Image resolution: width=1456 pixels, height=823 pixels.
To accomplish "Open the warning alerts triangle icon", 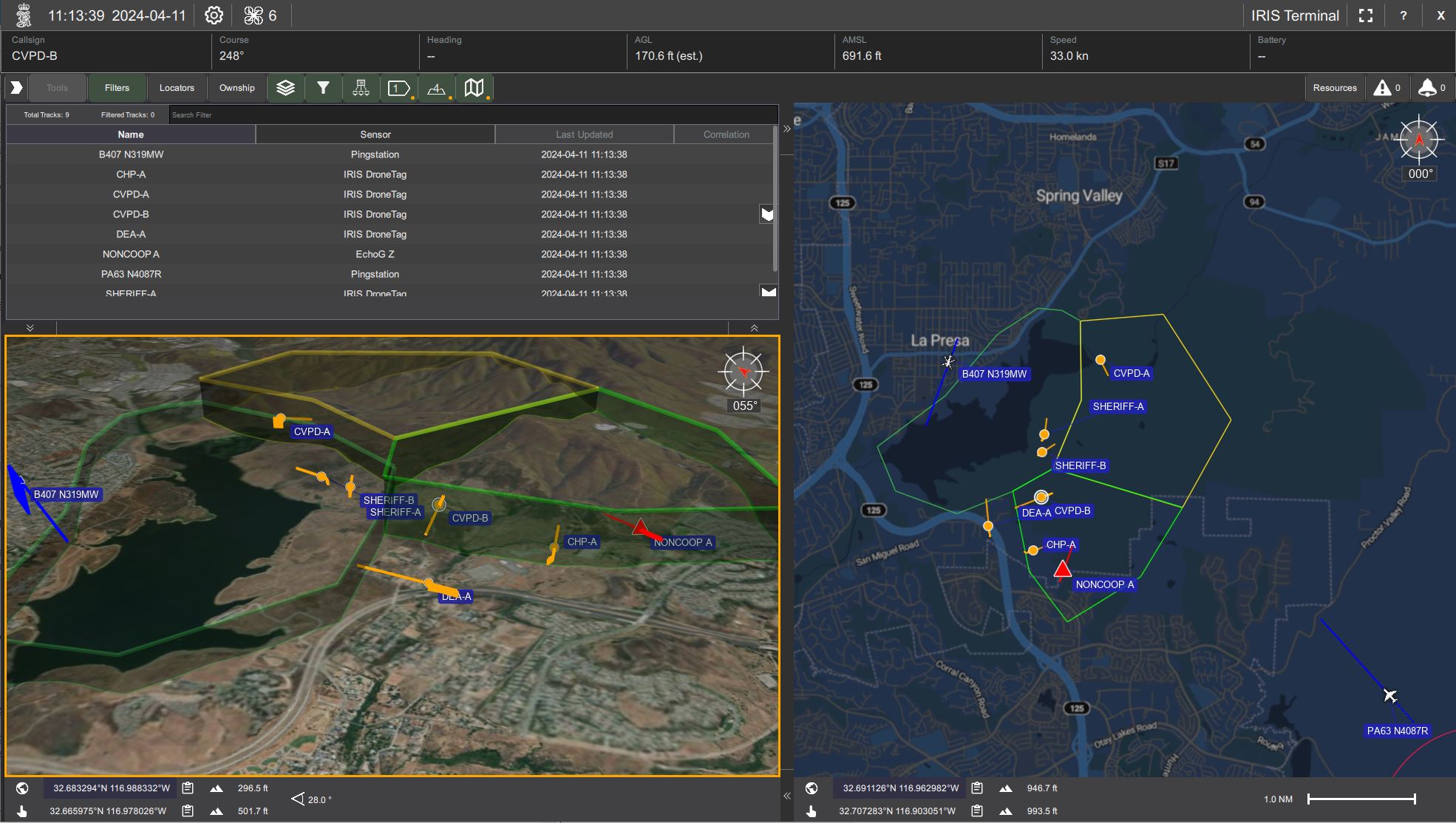I will (x=1381, y=88).
